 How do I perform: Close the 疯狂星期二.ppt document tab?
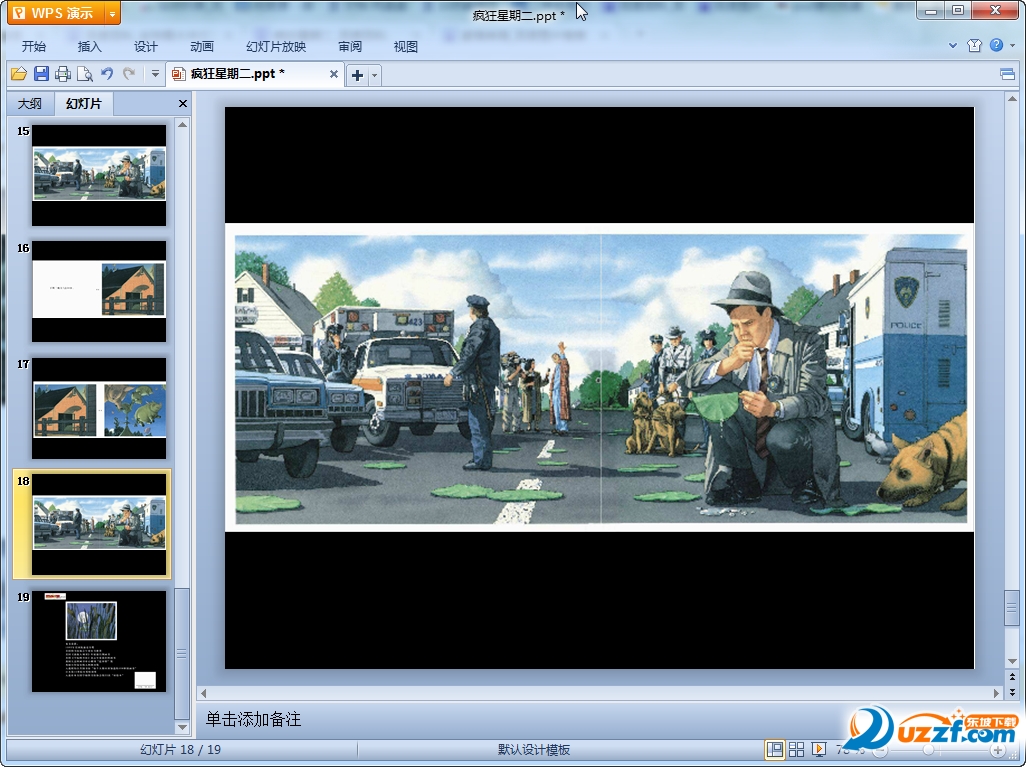[x=334, y=74]
